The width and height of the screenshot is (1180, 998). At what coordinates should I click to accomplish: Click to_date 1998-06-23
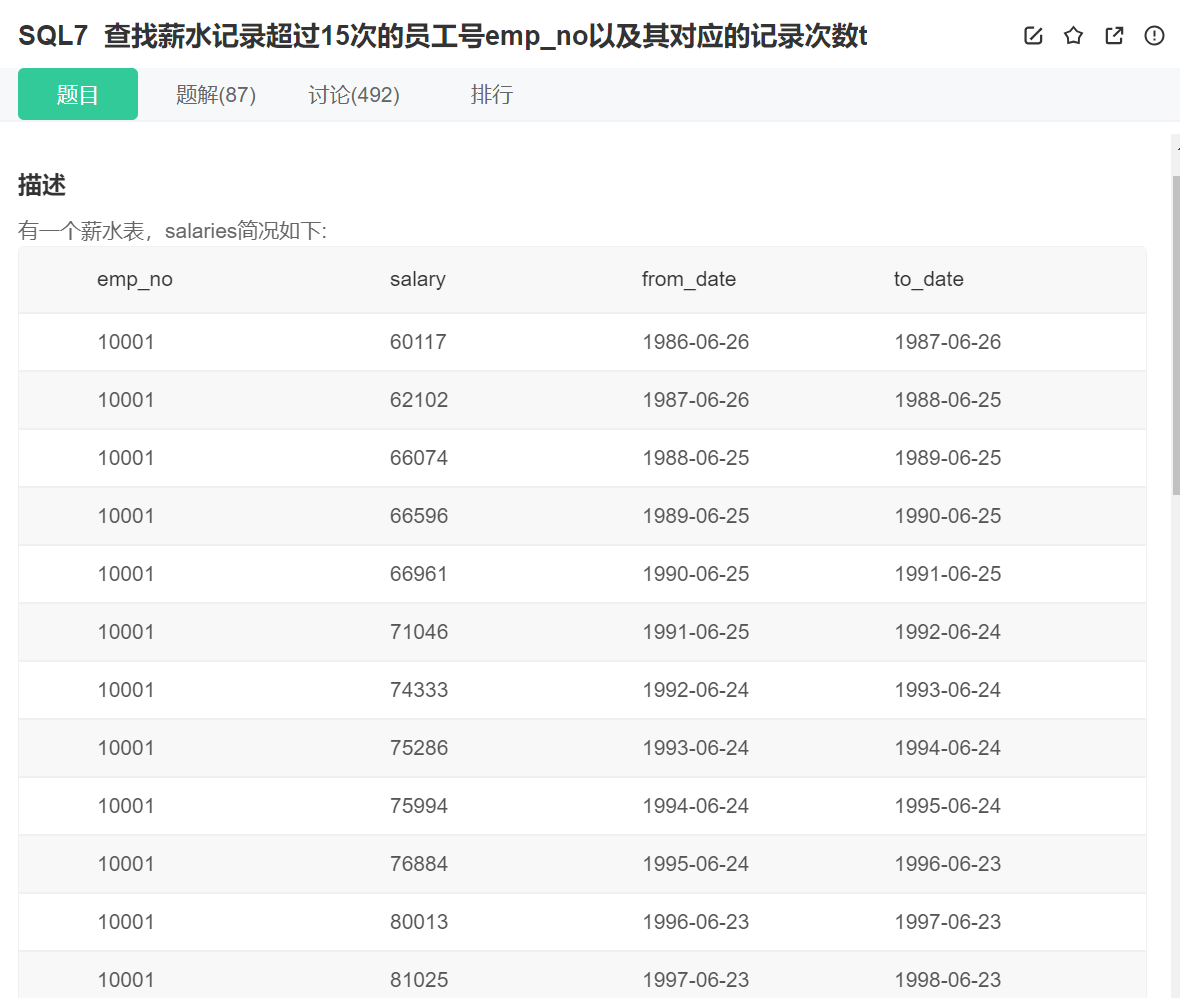947,979
